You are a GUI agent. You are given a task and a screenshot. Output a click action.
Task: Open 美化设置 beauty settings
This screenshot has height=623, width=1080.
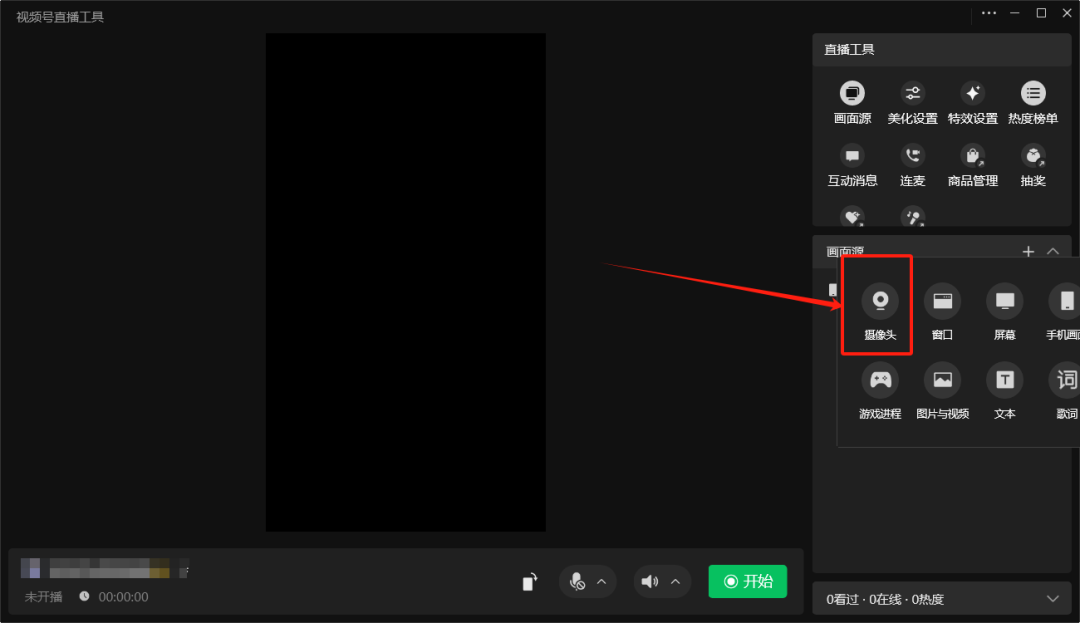click(x=912, y=94)
